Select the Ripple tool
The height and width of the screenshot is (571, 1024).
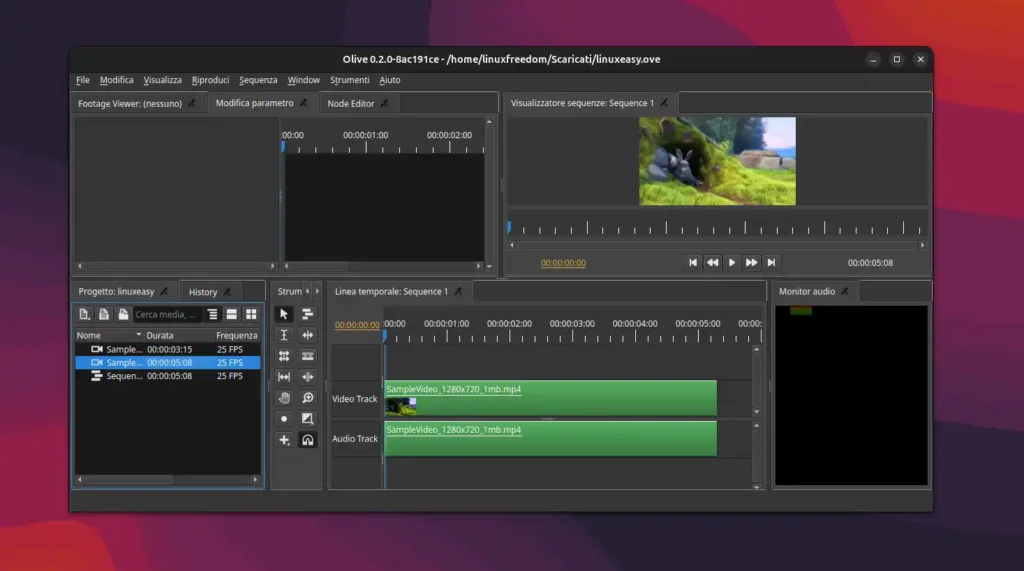308,335
